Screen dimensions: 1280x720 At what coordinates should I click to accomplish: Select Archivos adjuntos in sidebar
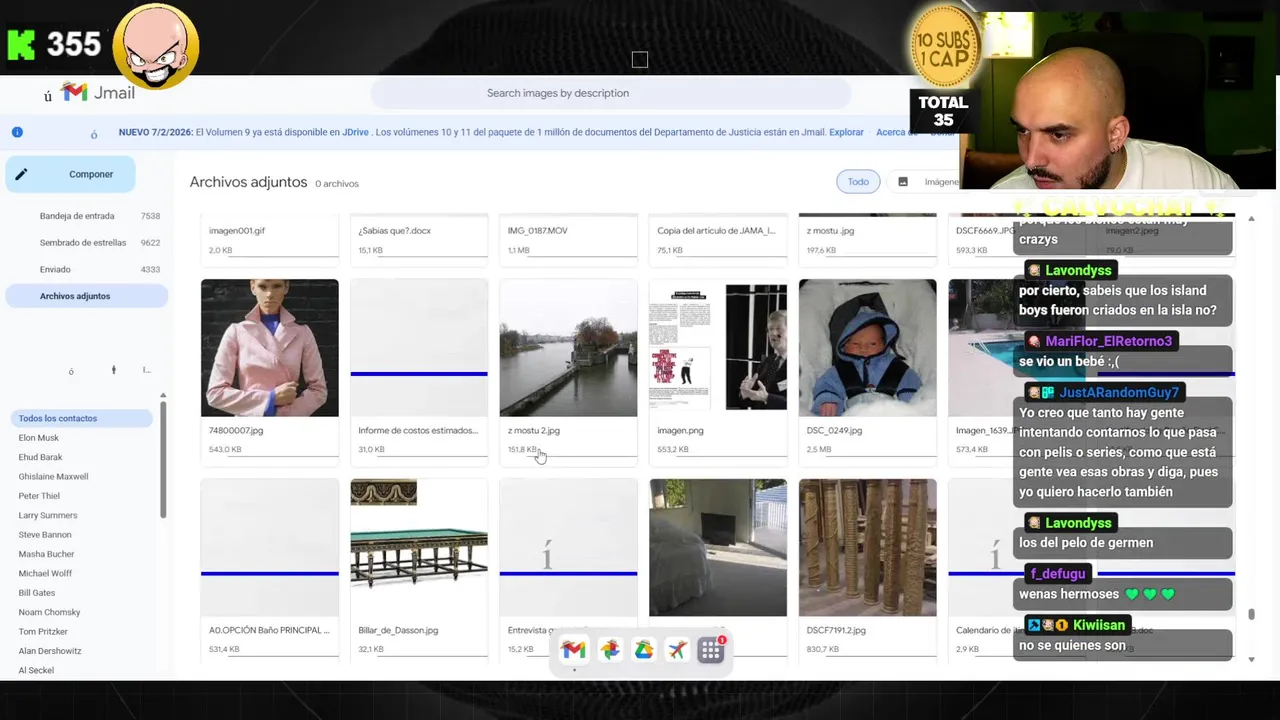[87, 296]
